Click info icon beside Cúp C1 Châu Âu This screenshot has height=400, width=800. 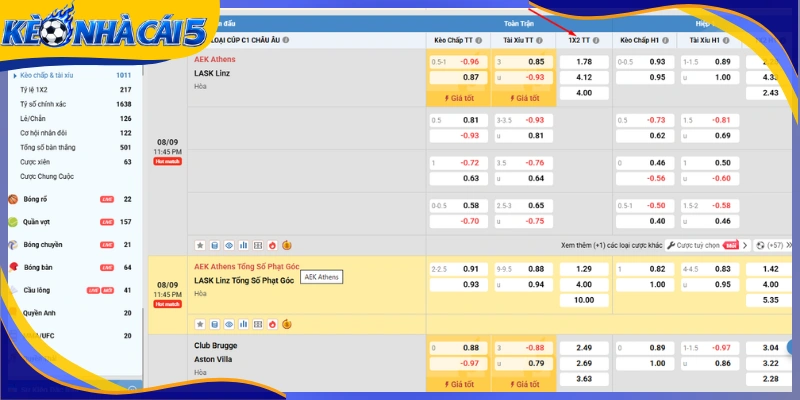(286, 40)
